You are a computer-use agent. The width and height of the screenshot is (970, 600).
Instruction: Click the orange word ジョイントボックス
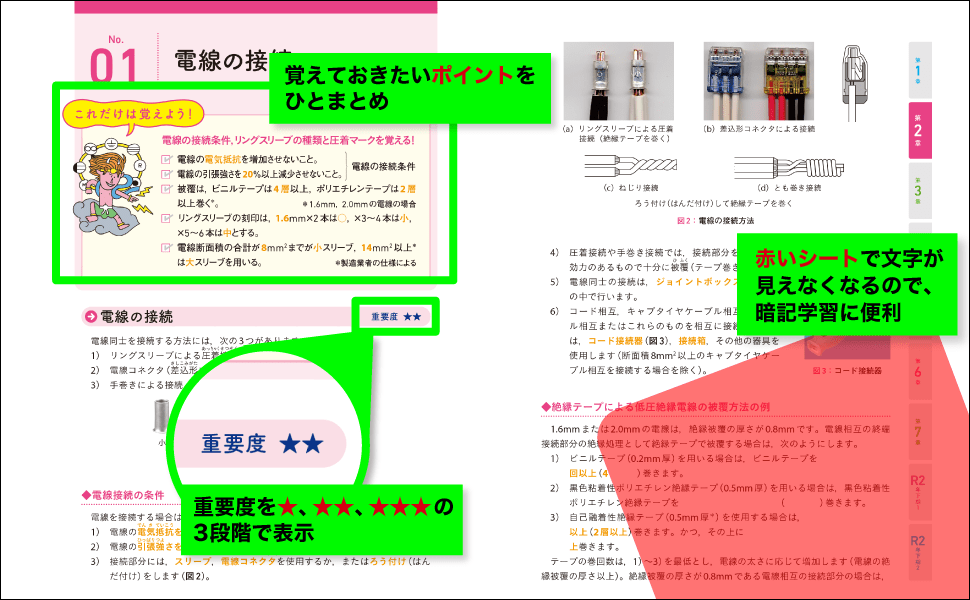697,281
